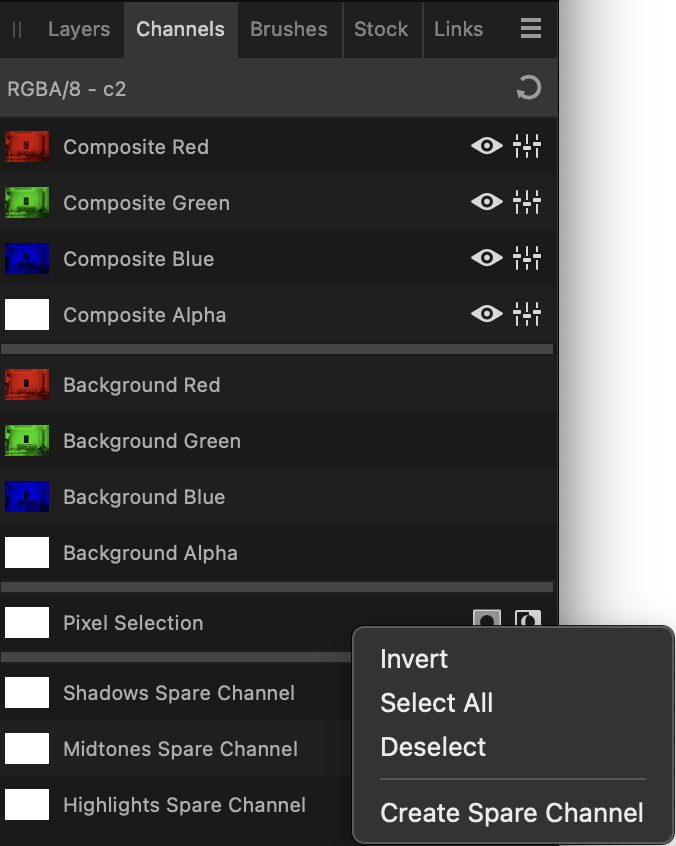Viewport: 676px width, 846px height.
Task: Click Composite Alpha channel edit sliders icon
Action: [x=527, y=315]
